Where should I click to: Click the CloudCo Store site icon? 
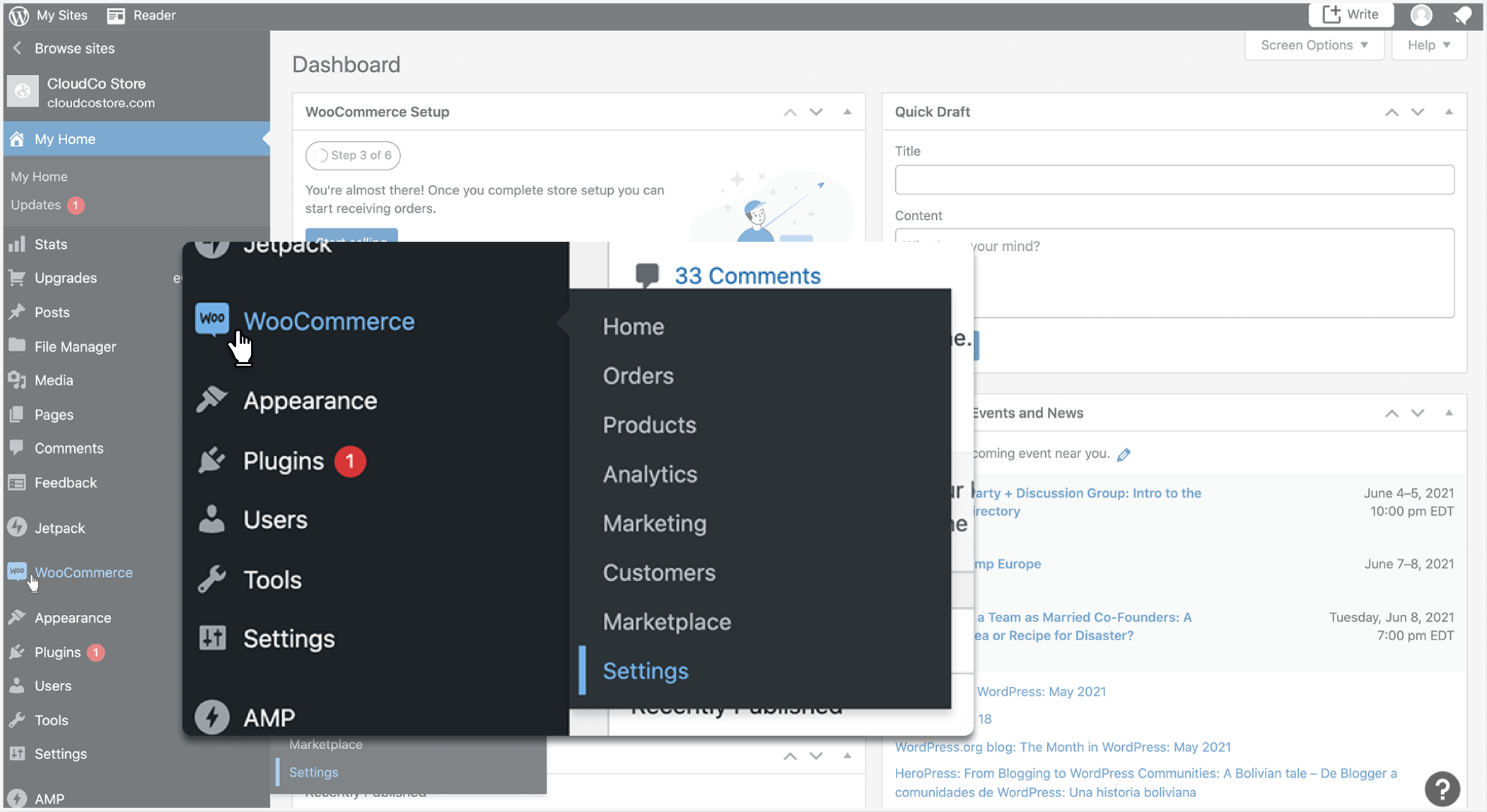point(23,92)
